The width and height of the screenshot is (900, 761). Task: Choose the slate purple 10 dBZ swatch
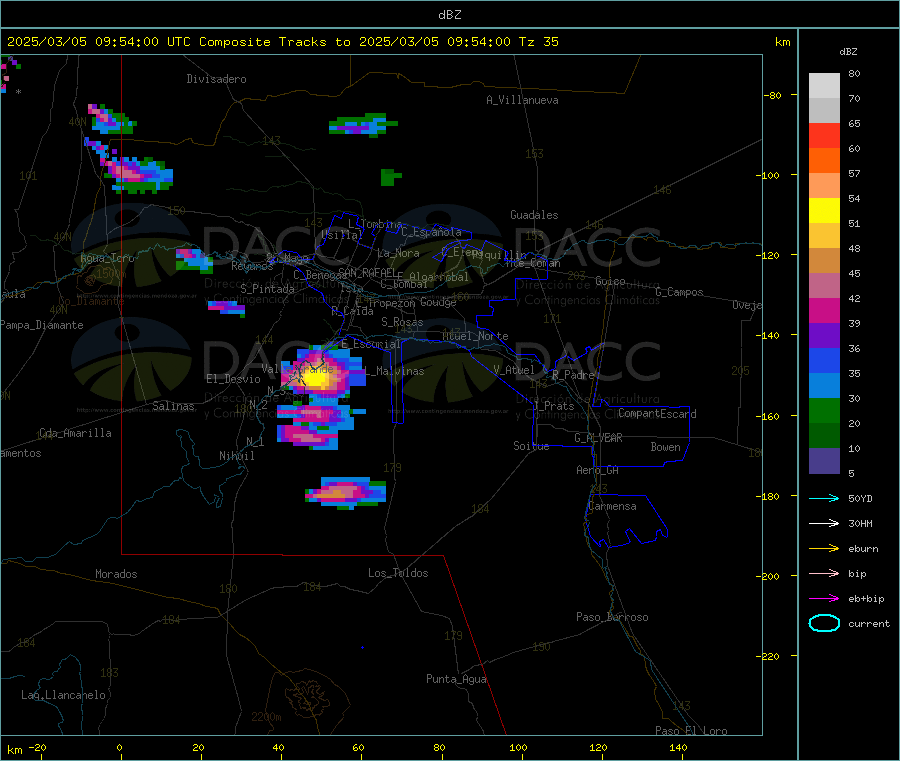click(824, 461)
